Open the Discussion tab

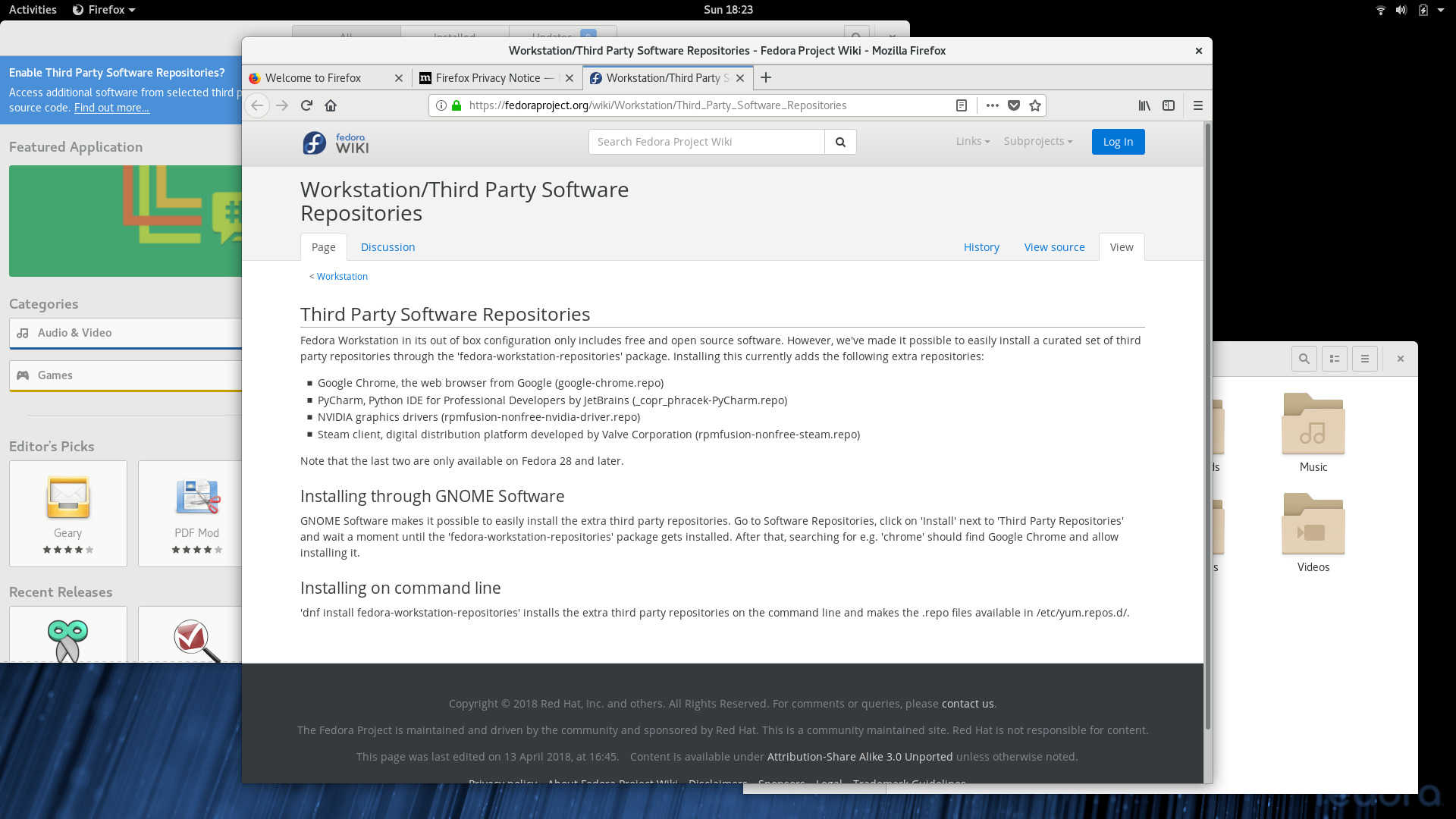pyautogui.click(x=388, y=247)
